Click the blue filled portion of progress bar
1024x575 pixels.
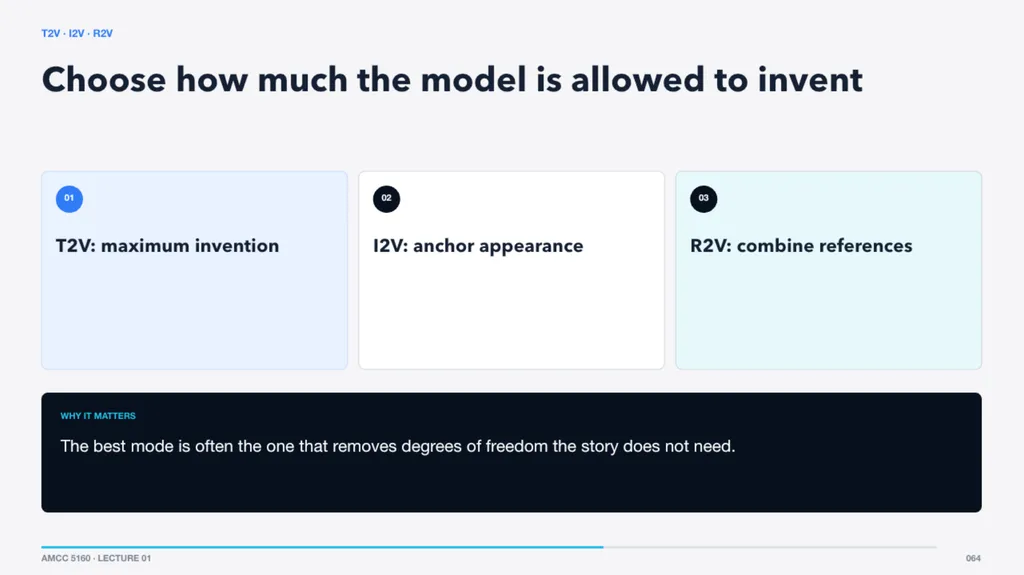[322, 547]
